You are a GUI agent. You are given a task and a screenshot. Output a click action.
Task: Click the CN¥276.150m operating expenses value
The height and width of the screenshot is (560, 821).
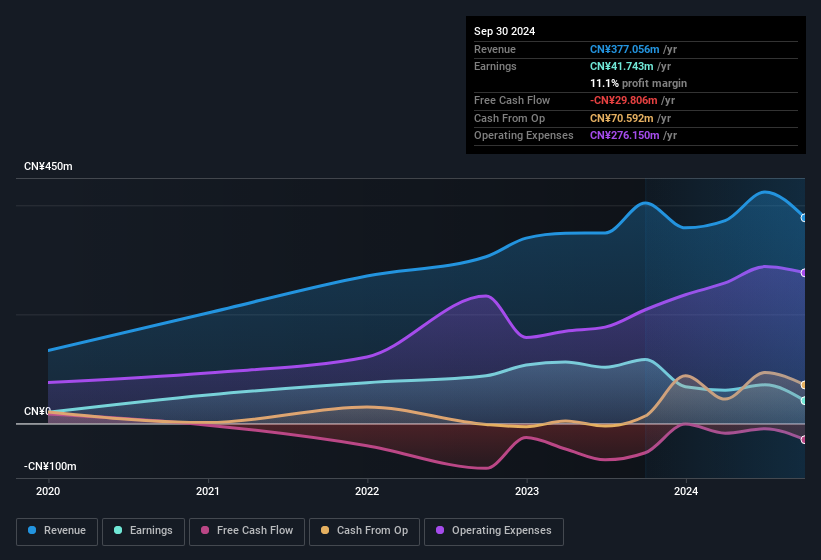(625, 135)
